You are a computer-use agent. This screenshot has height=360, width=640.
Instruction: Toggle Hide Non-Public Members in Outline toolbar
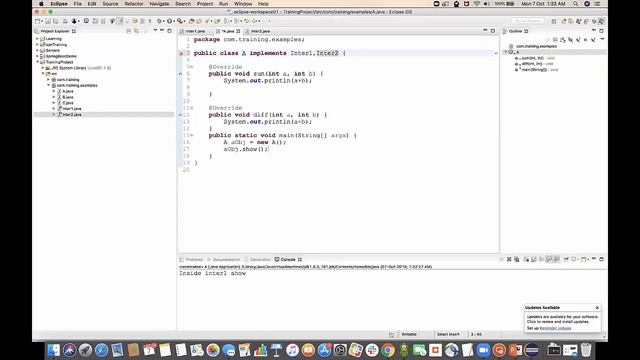click(585, 40)
